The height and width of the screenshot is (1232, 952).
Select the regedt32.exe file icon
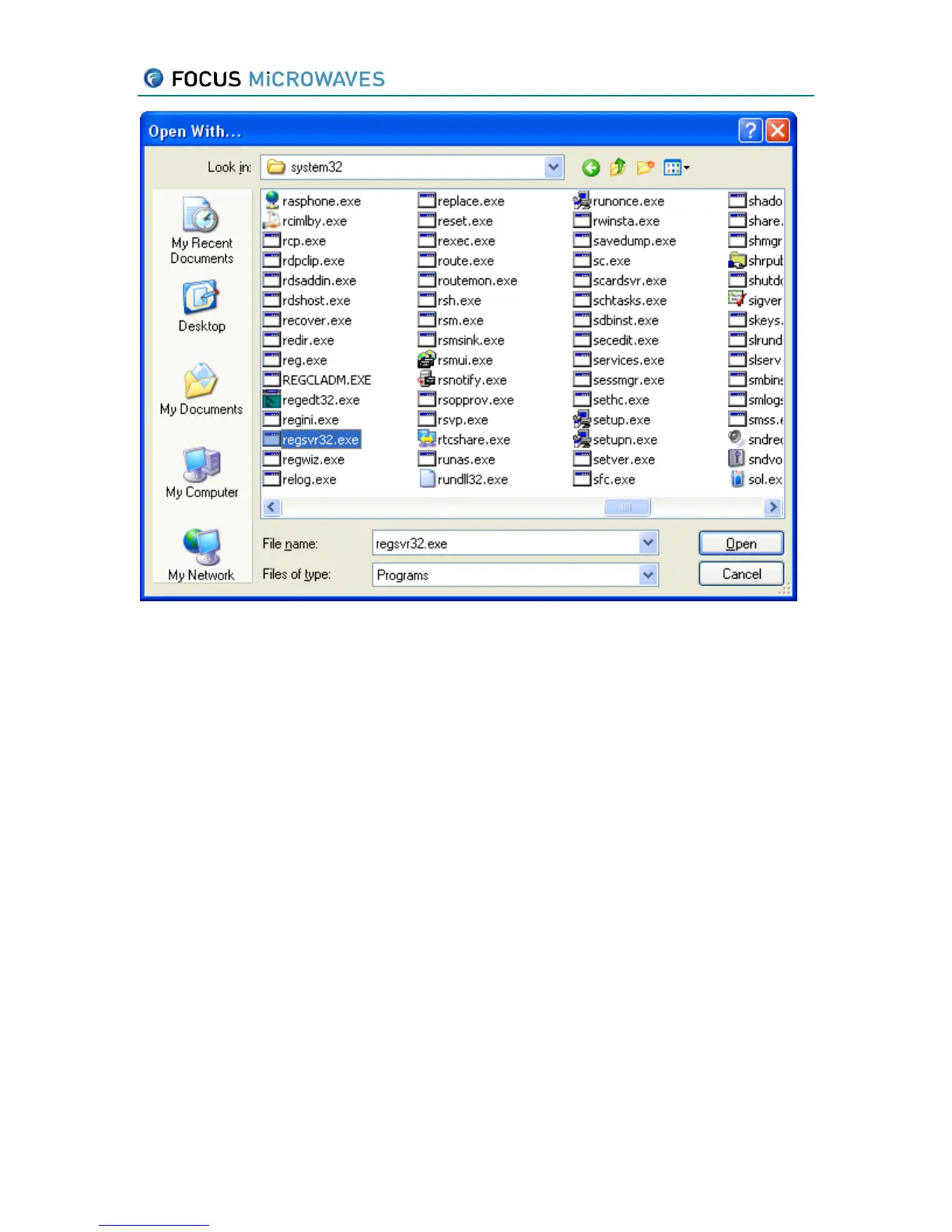click(271, 400)
